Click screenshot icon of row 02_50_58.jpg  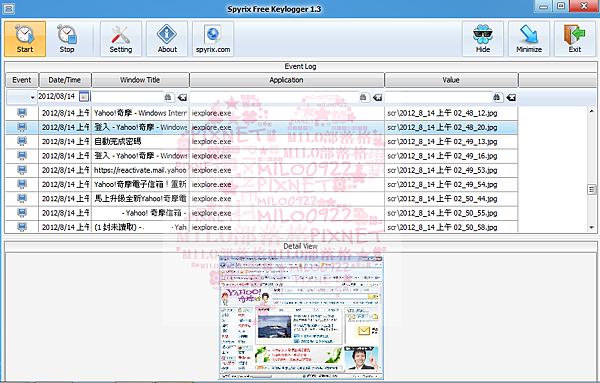tap(22, 227)
